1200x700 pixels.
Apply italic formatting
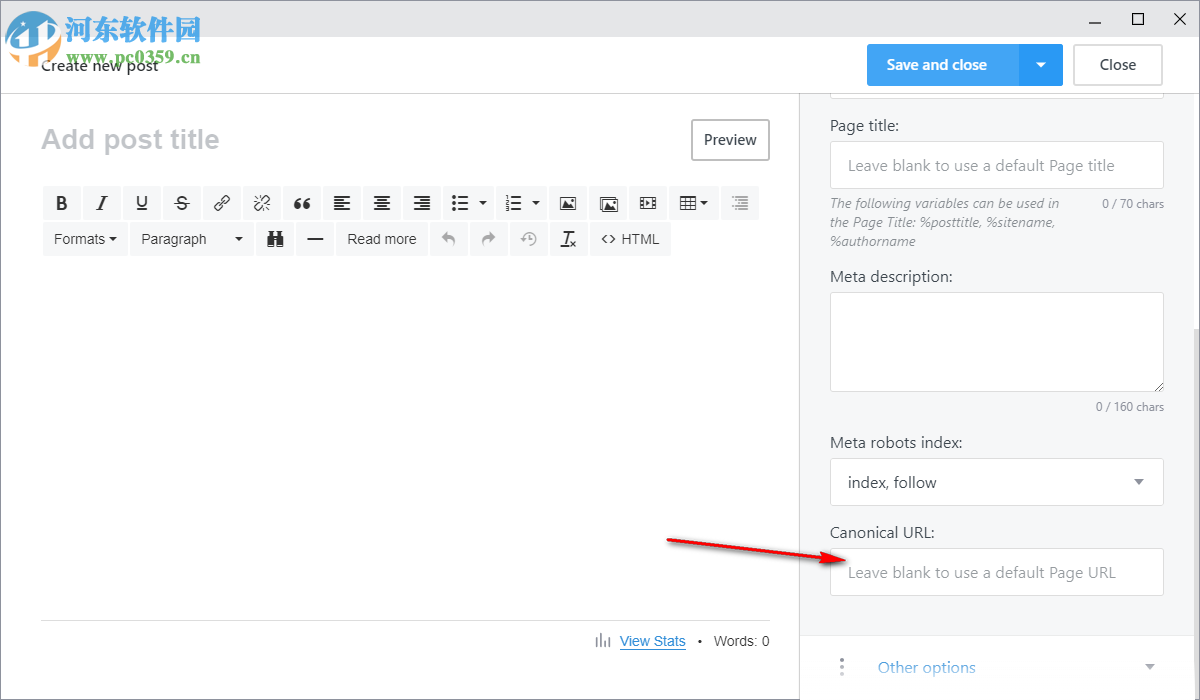pos(102,203)
